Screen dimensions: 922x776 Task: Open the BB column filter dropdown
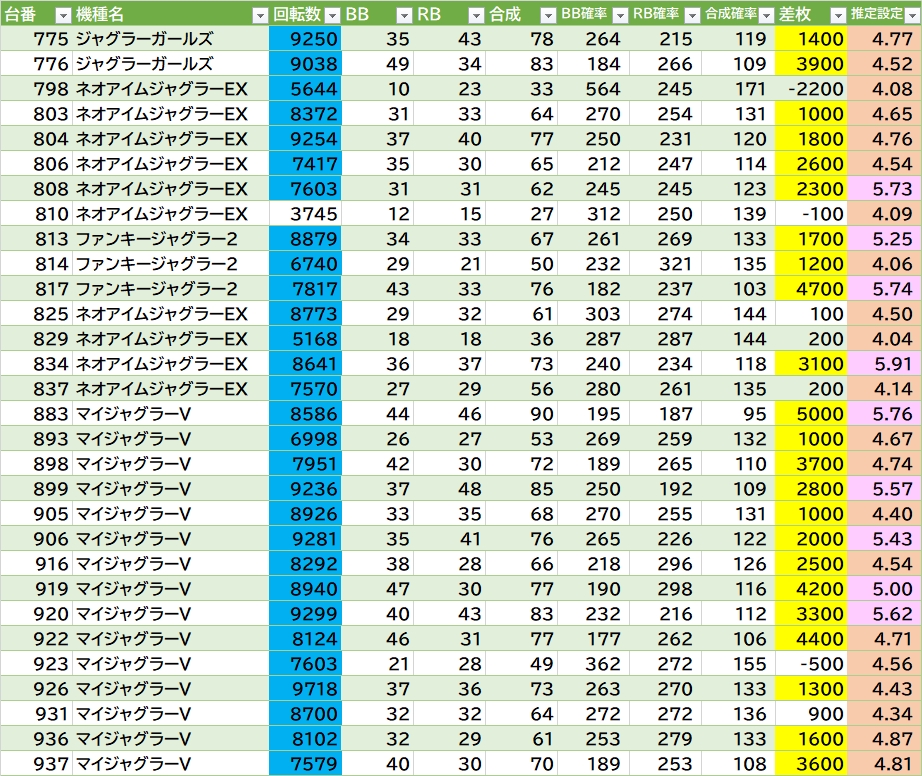(404, 15)
